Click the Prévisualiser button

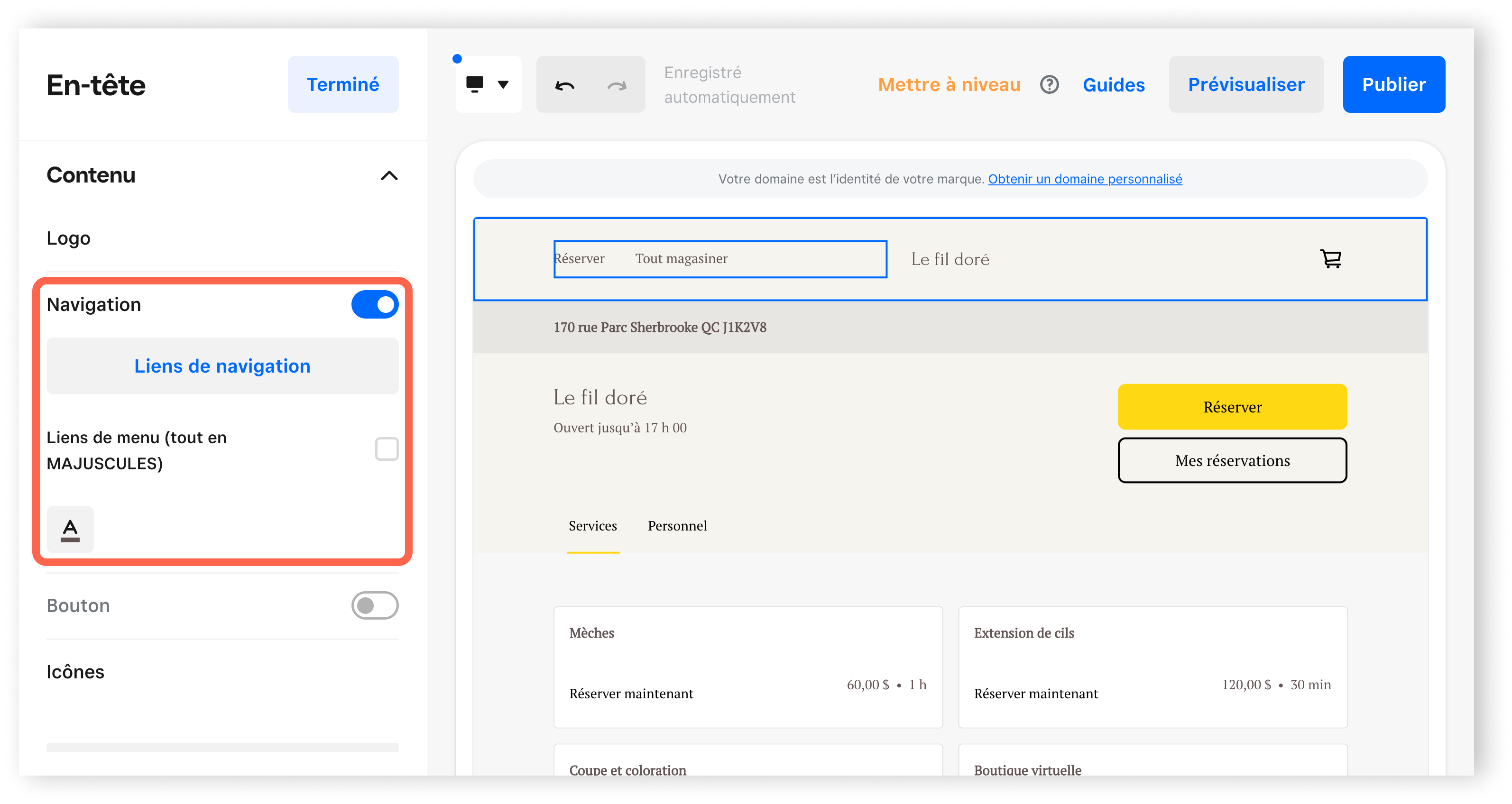pos(1247,85)
